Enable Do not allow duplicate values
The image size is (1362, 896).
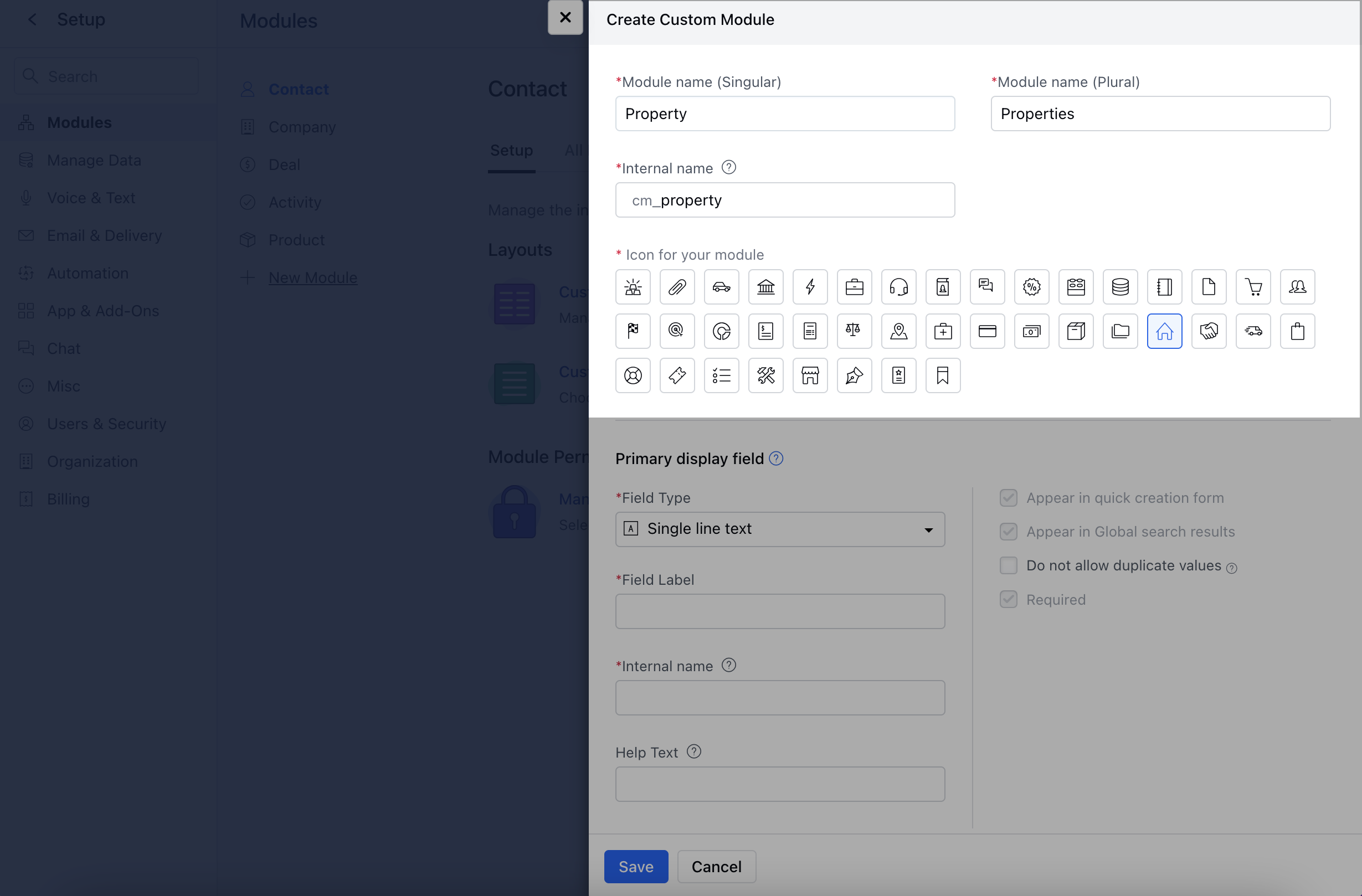1008,565
